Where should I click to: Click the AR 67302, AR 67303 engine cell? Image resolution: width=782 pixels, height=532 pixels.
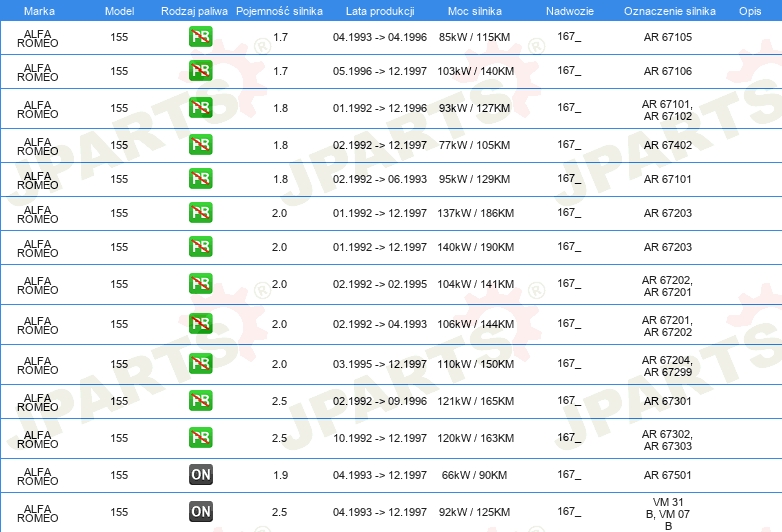point(667,440)
